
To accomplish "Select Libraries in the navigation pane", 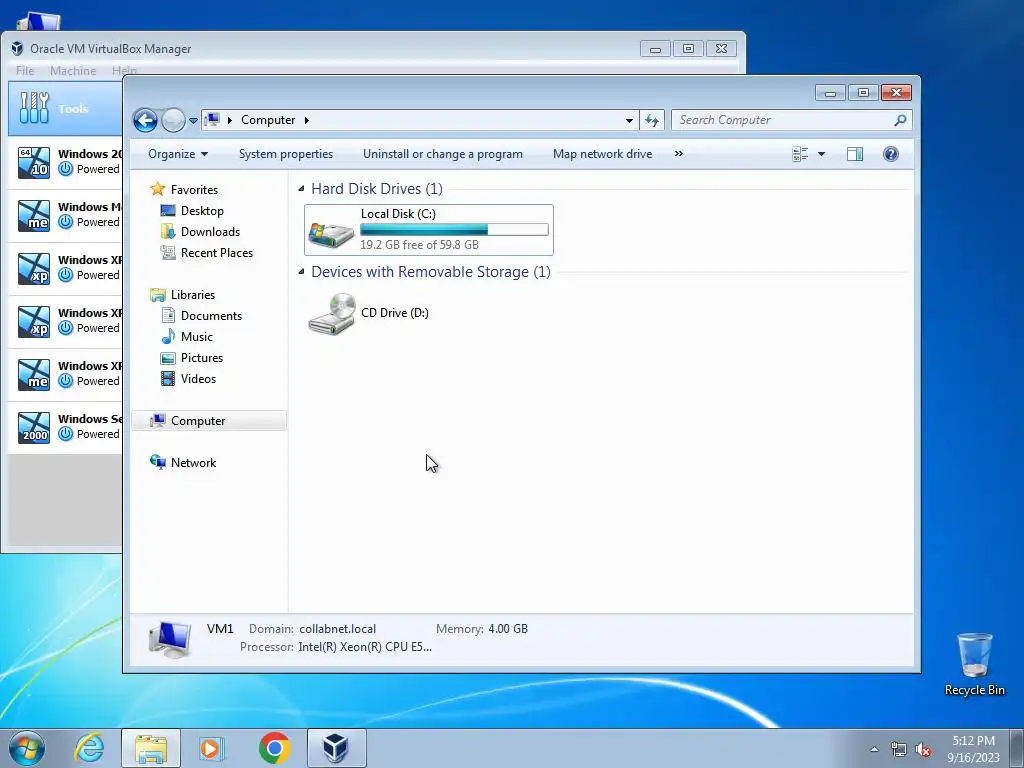I will tap(193, 295).
